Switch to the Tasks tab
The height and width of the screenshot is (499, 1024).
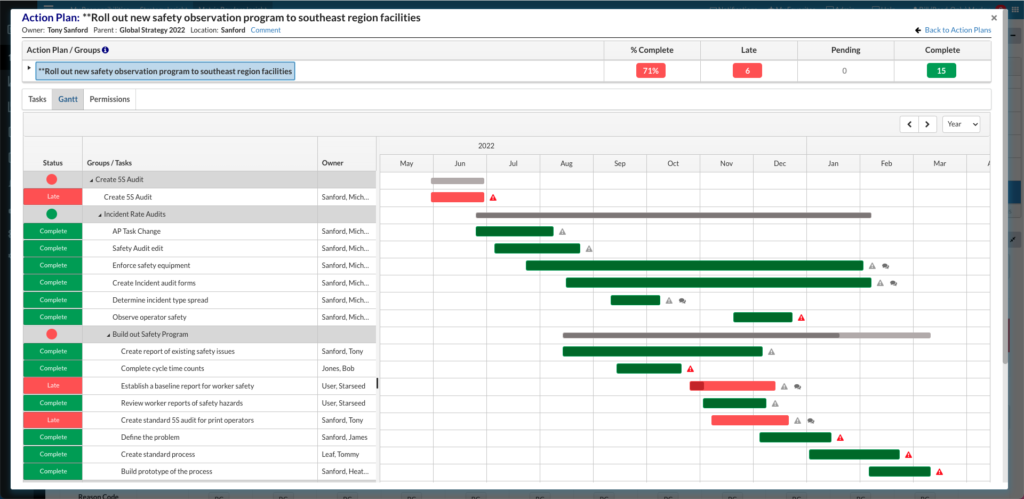coord(37,100)
